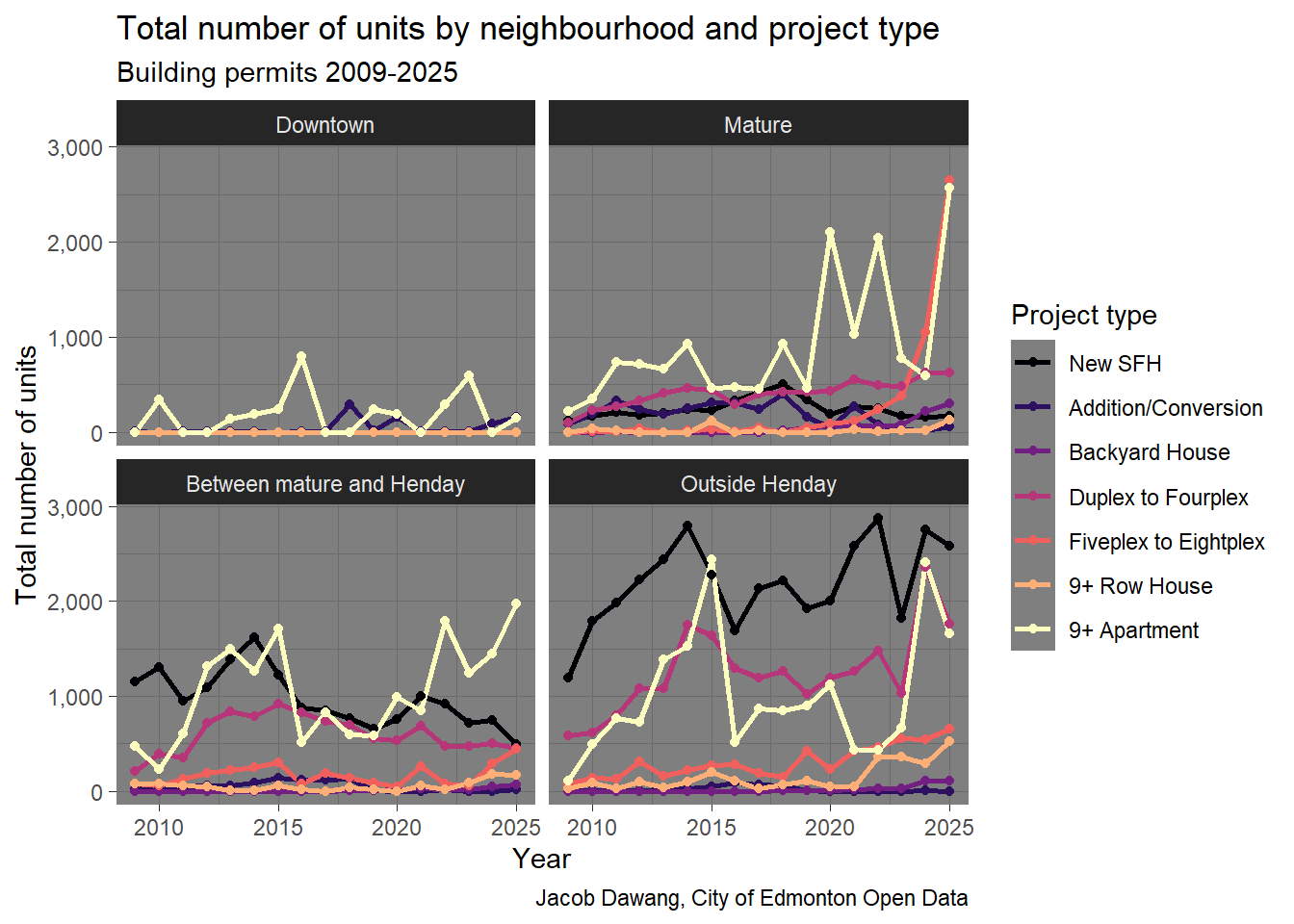Click the New SFH legend key
Screen dimensions: 1294x924
(x=1033, y=362)
